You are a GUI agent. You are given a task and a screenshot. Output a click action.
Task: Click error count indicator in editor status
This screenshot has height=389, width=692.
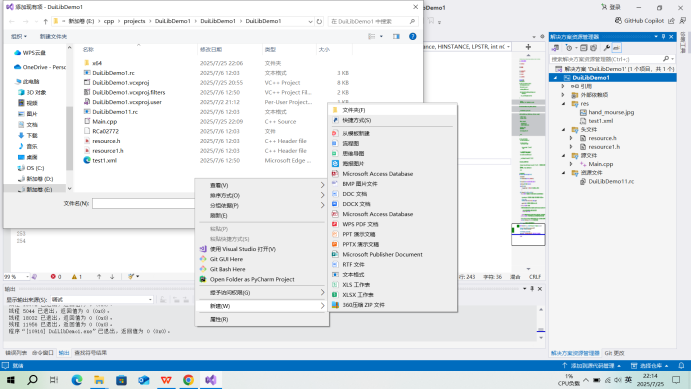point(56,277)
